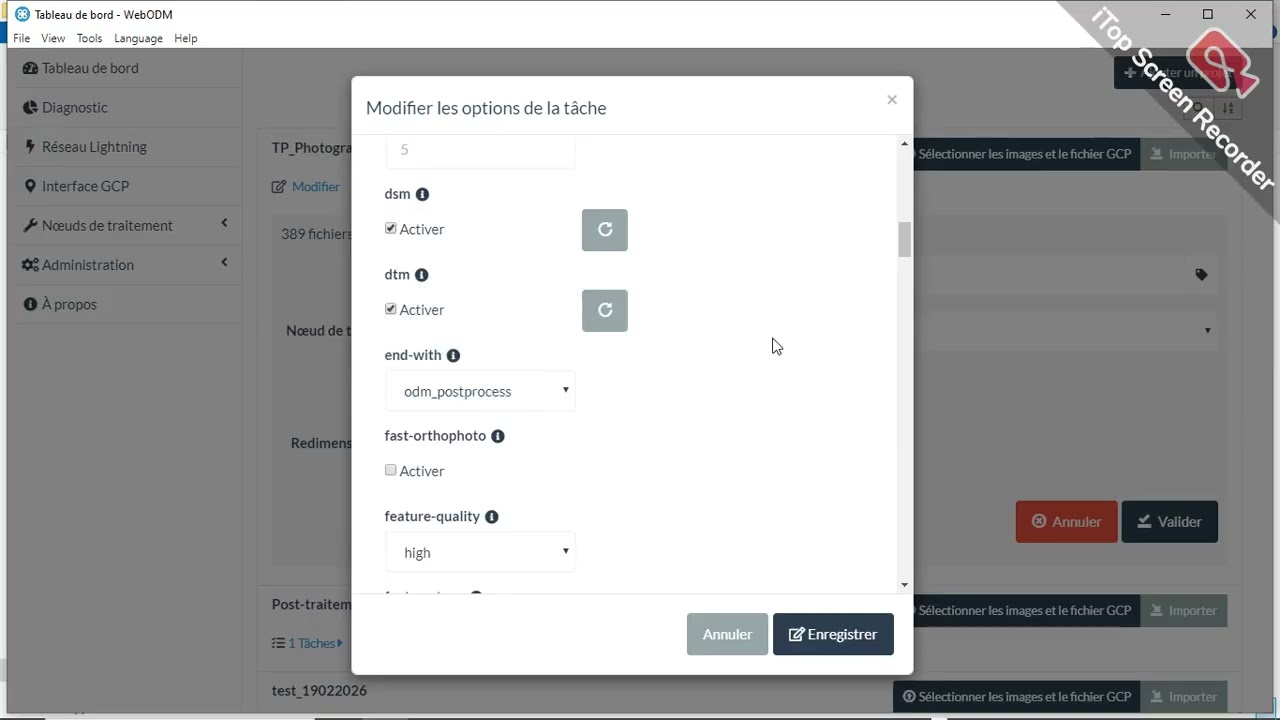Click the input field showing 5
The width and height of the screenshot is (1280, 720).
pos(480,151)
